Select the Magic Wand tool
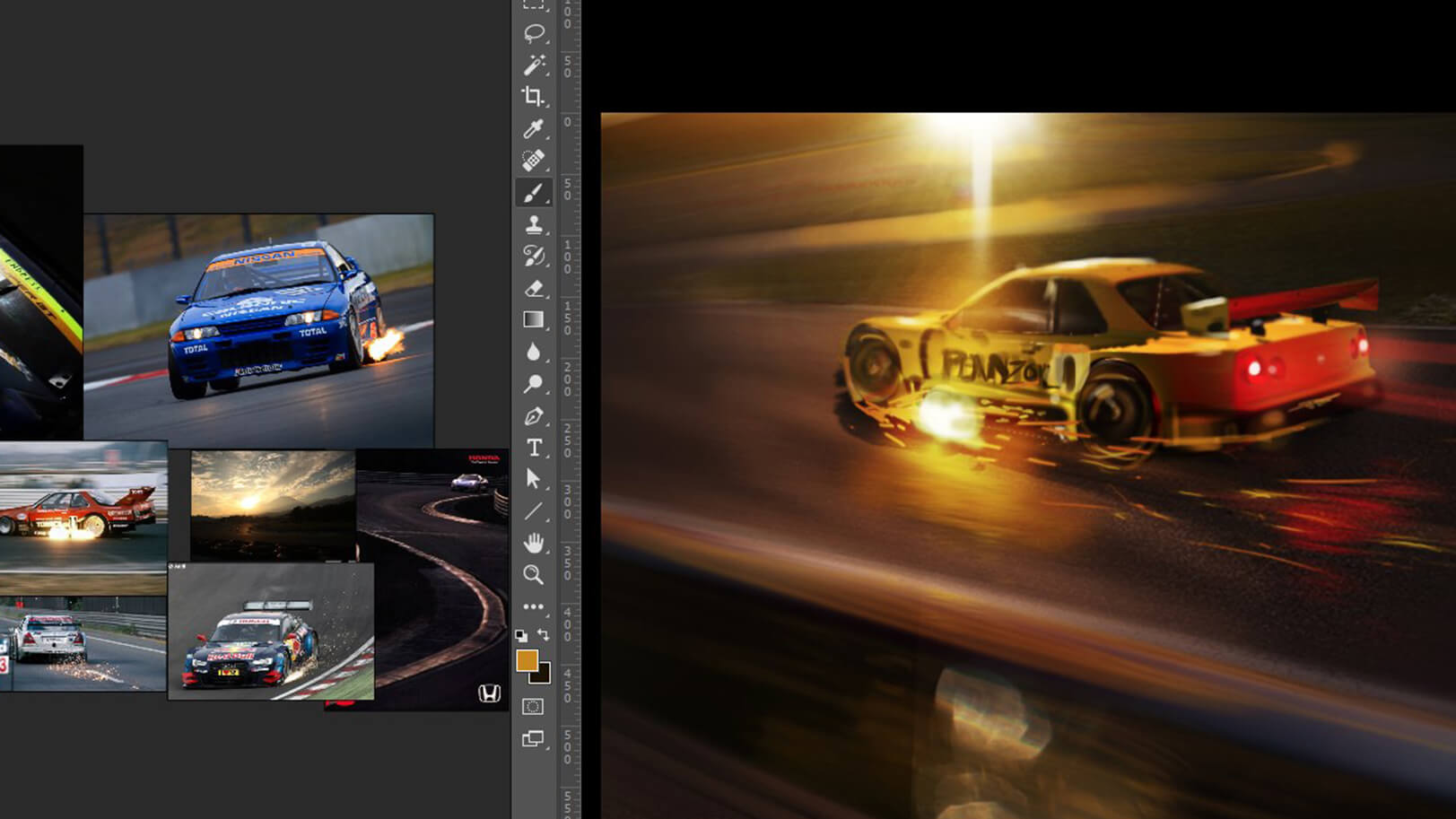The width and height of the screenshot is (1456, 819). 534,65
